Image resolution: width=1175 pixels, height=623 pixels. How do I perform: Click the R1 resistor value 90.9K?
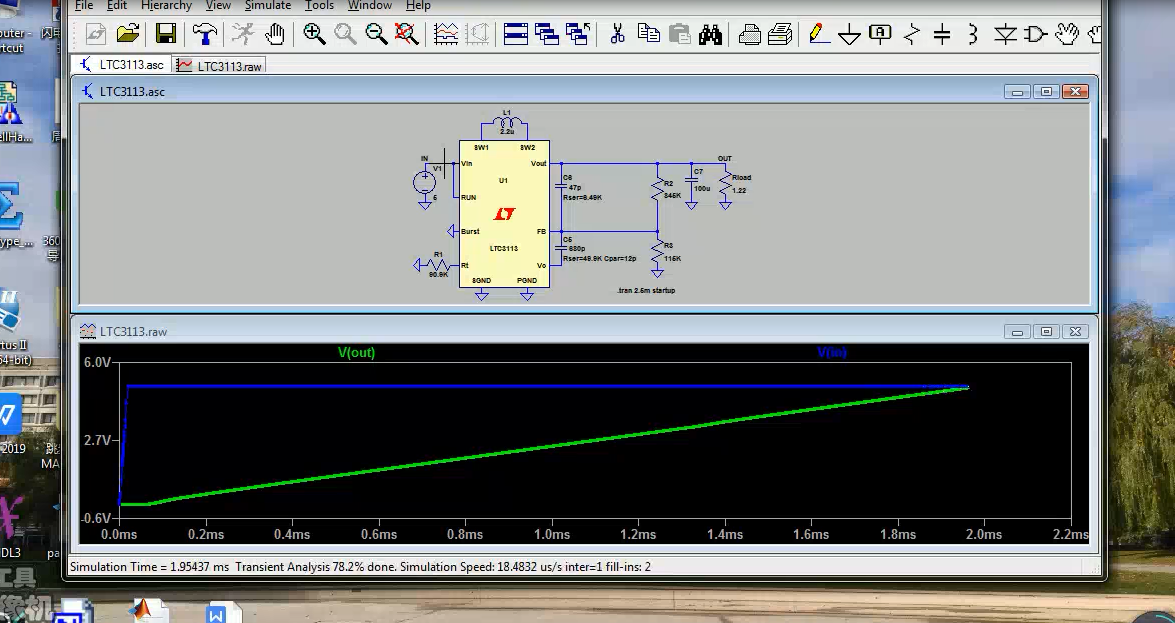pyautogui.click(x=438, y=274)
